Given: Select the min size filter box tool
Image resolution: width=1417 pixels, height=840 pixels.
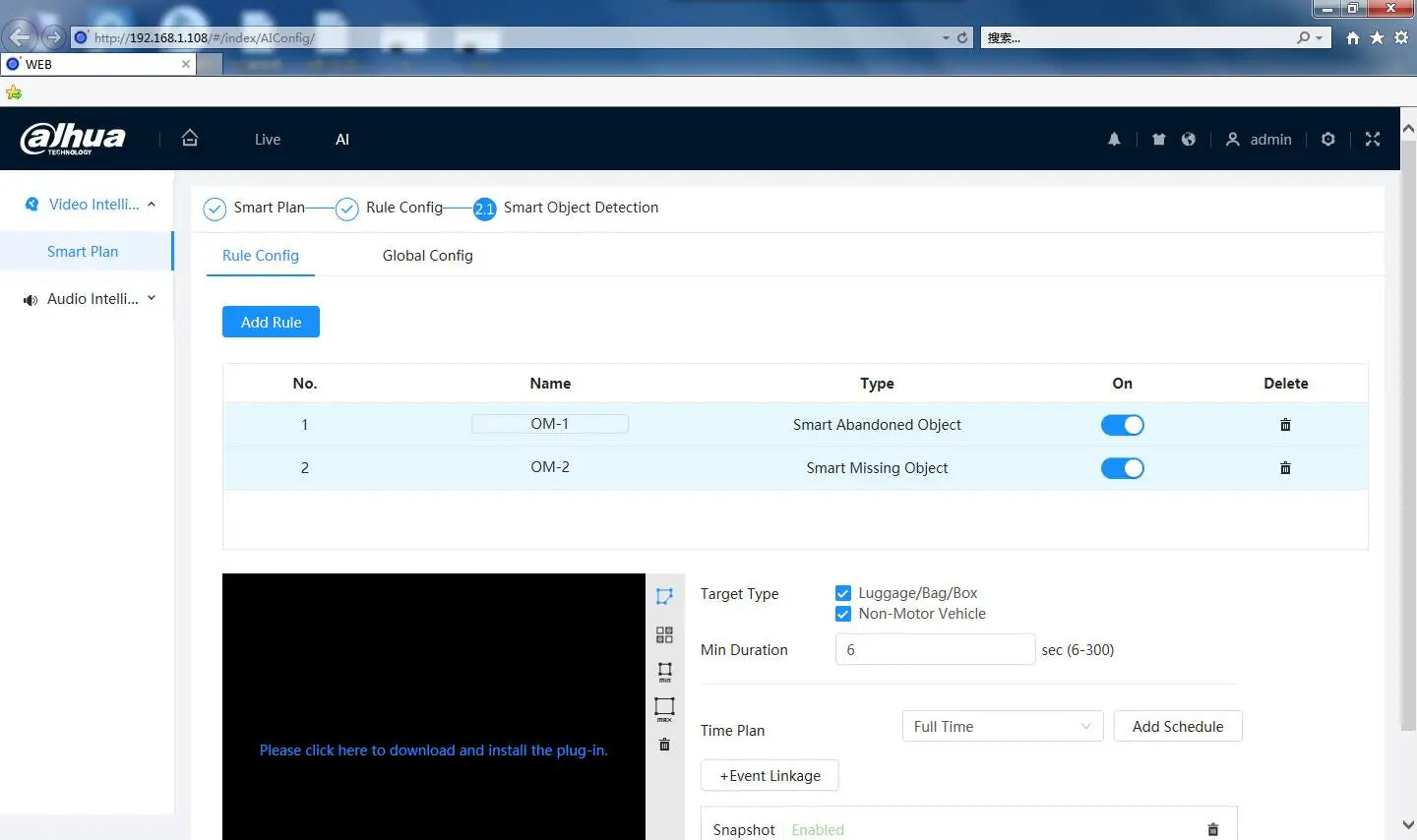Looking at the screenshot, I should coord(664,672).
